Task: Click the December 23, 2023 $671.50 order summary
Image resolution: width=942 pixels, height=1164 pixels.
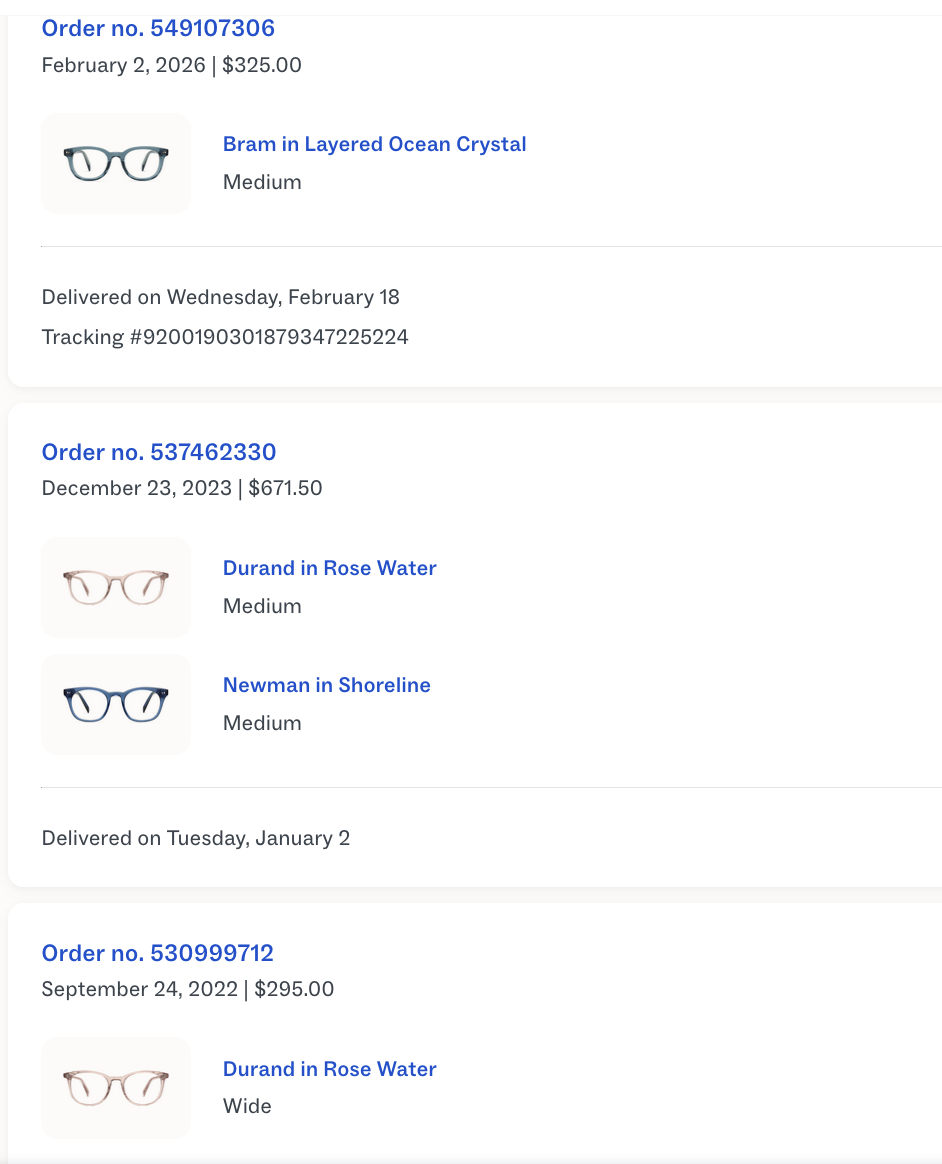Action: pos(181,489)
